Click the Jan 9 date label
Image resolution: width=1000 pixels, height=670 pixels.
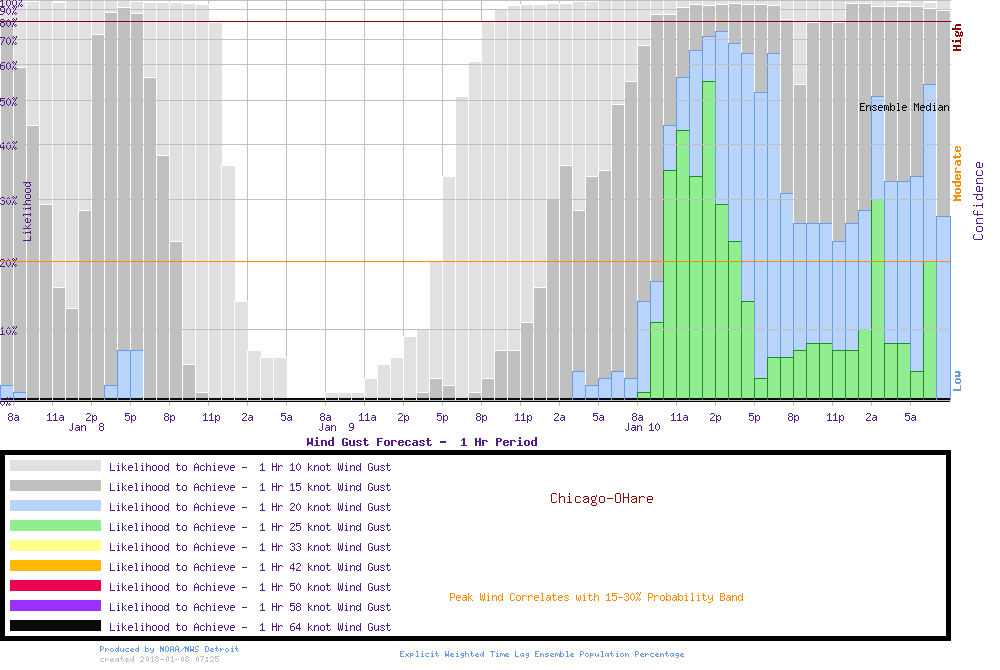tap(337, 427)
